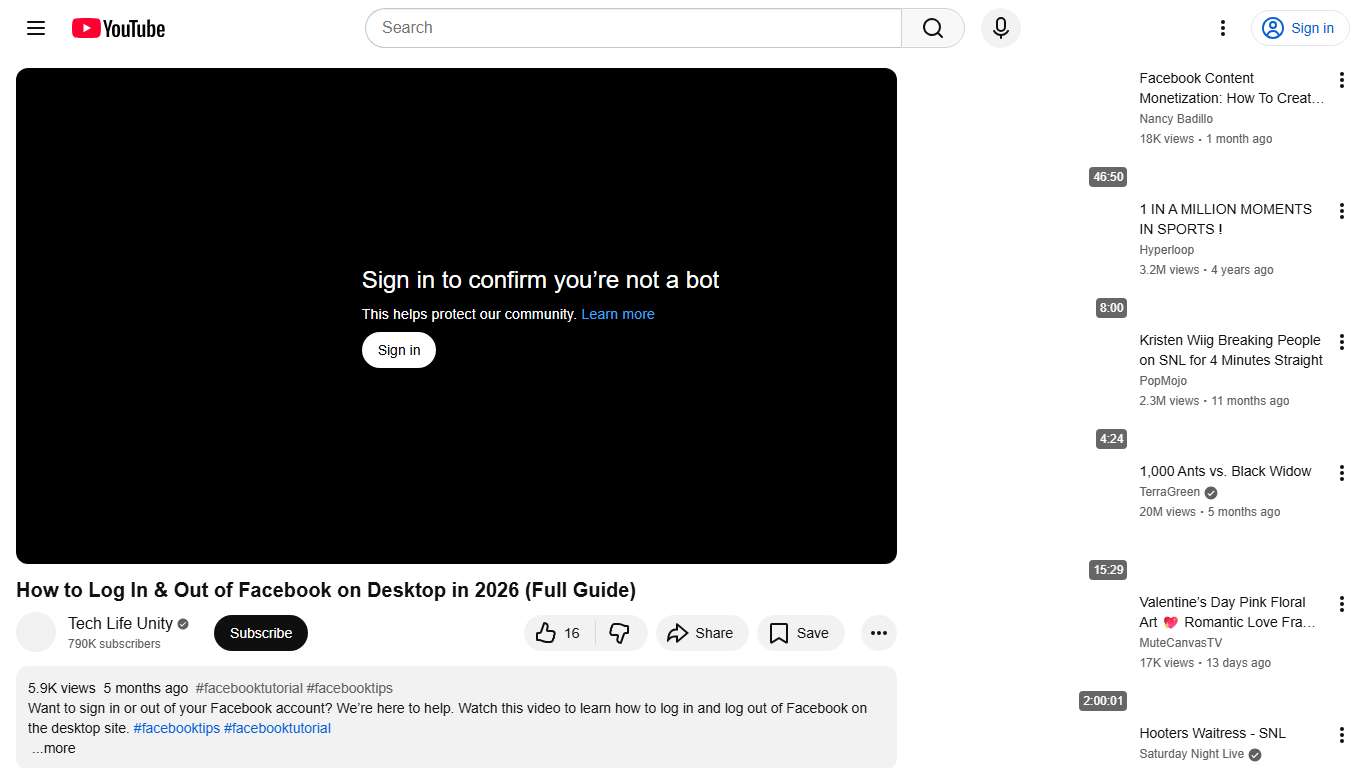Viewport: 1366px width, 768px height.
Task: Expand the description with ...more
Action: tap(53, 748)
